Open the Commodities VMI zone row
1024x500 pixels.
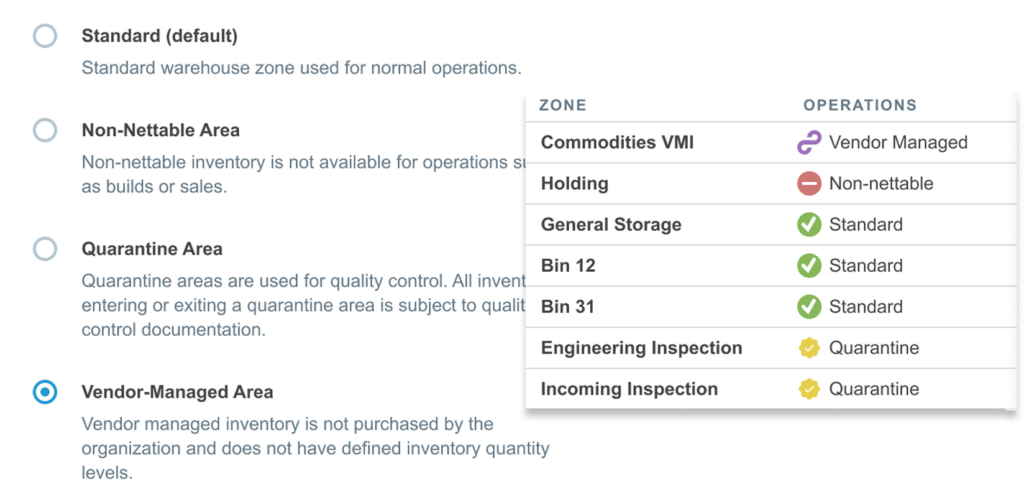coord(771,142)
